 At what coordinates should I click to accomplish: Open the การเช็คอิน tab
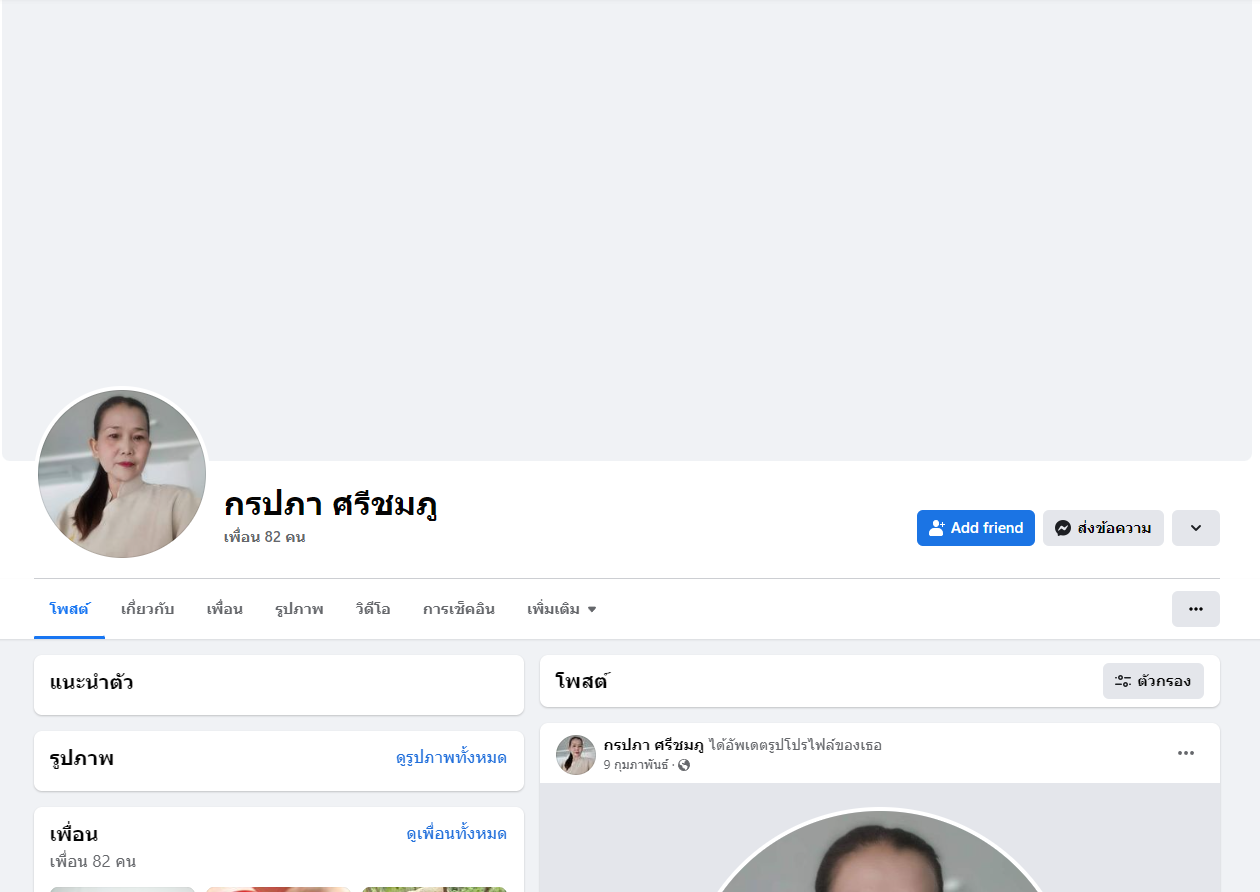(459, 609)
